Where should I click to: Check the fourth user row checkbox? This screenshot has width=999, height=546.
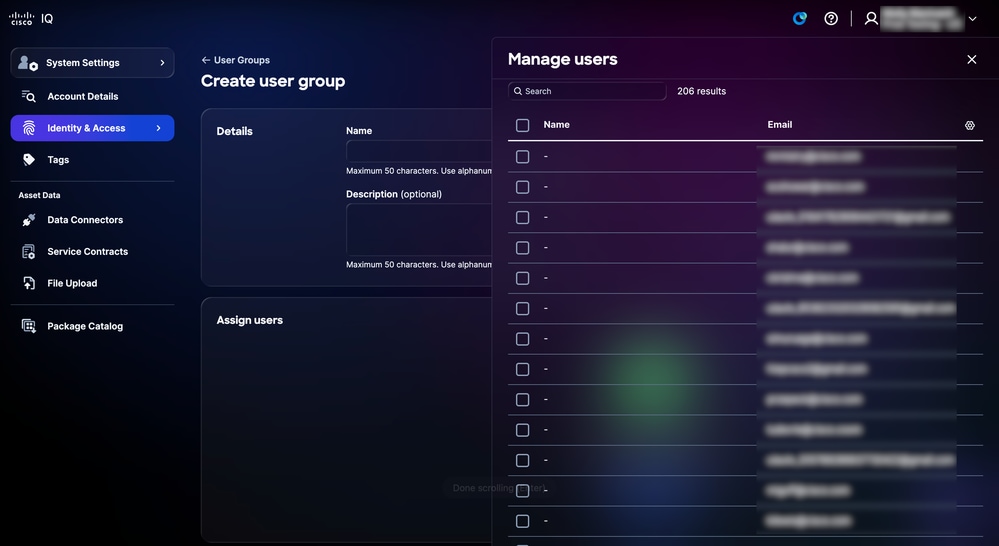[x=522, y=248]
